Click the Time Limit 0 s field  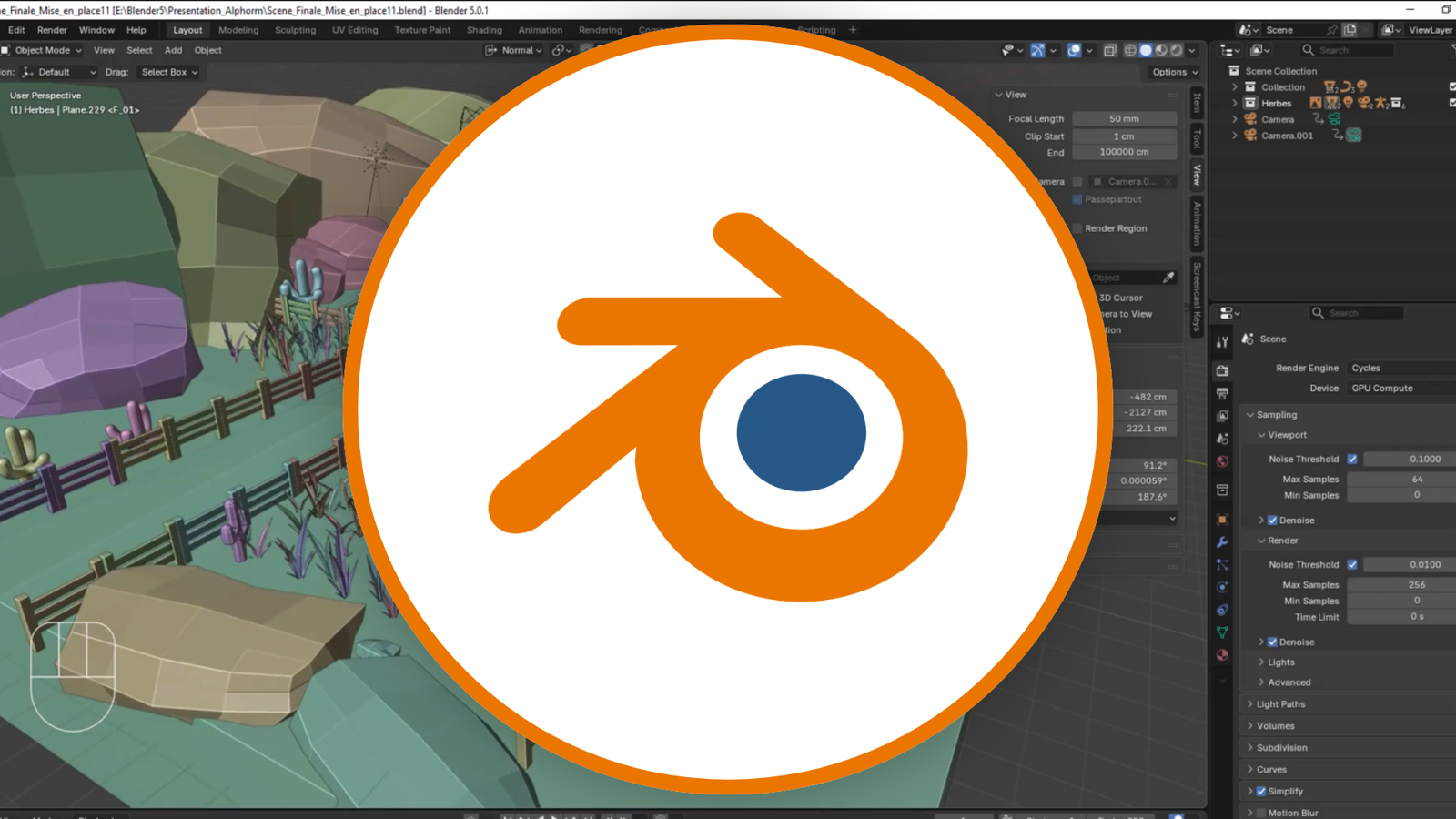tap(1401, 617)
